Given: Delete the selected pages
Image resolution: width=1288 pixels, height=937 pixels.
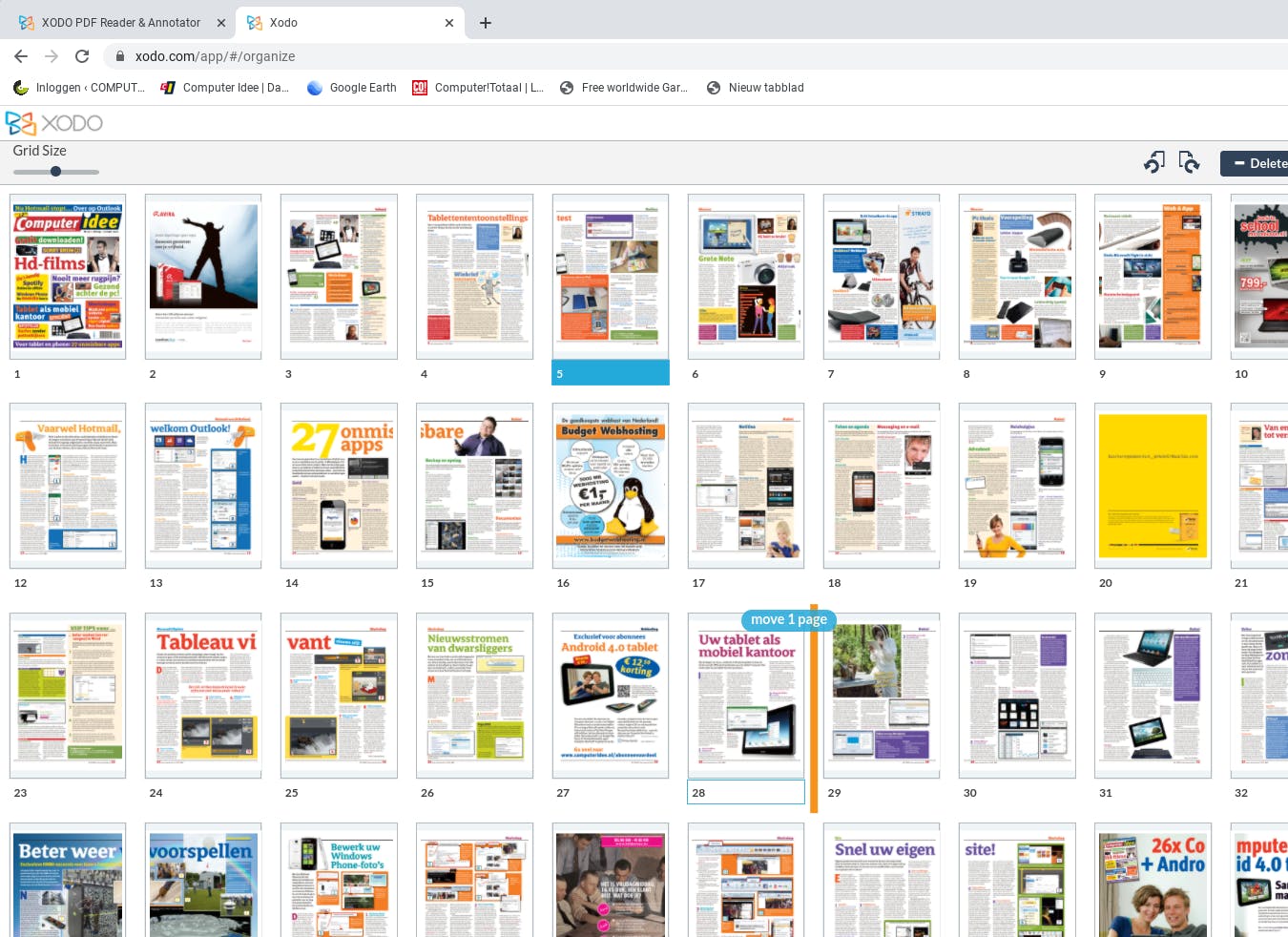Looking at the screenshot, I should (x=1255, y=163).
